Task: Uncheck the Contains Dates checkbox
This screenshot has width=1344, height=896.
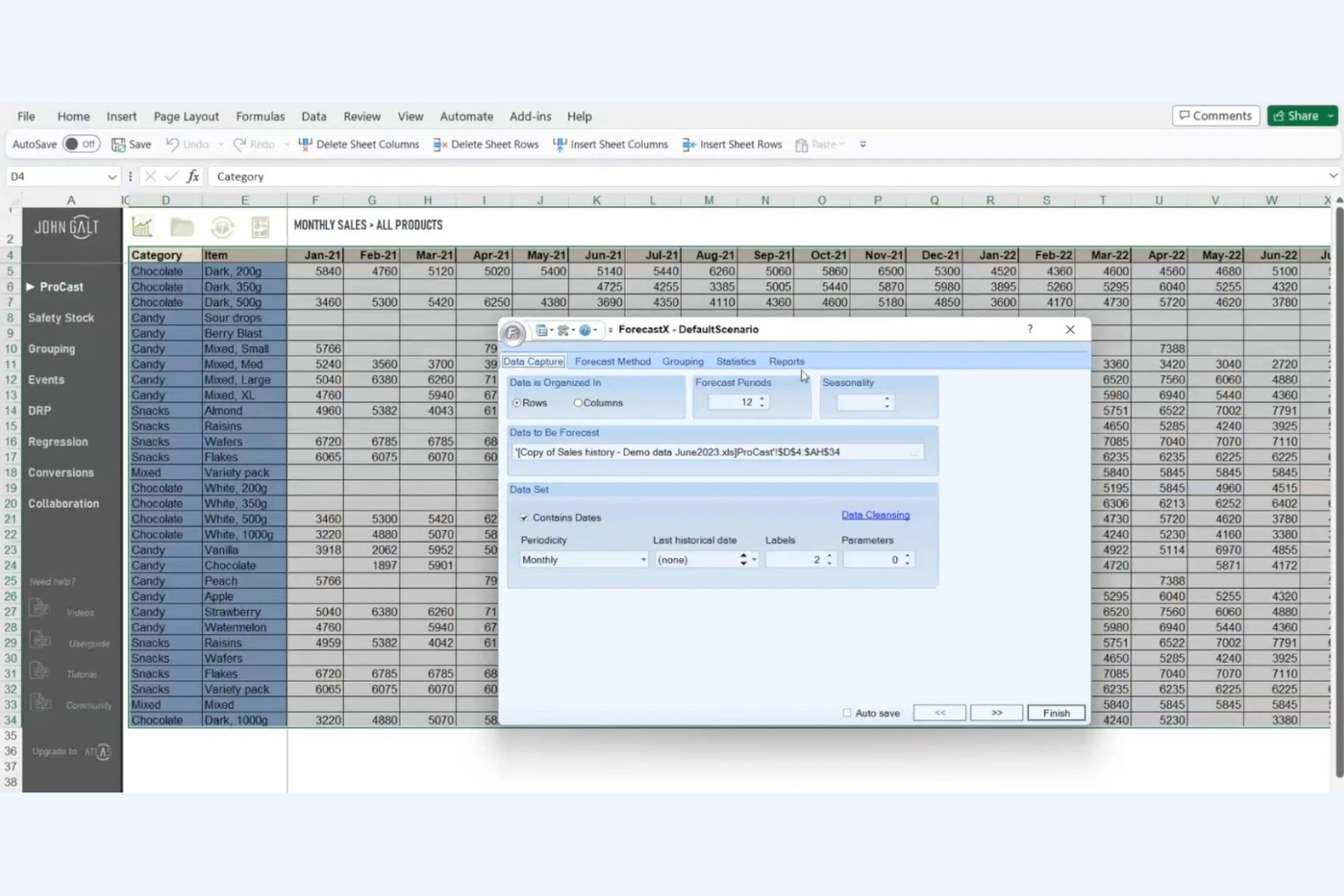Action: (525, 517)
